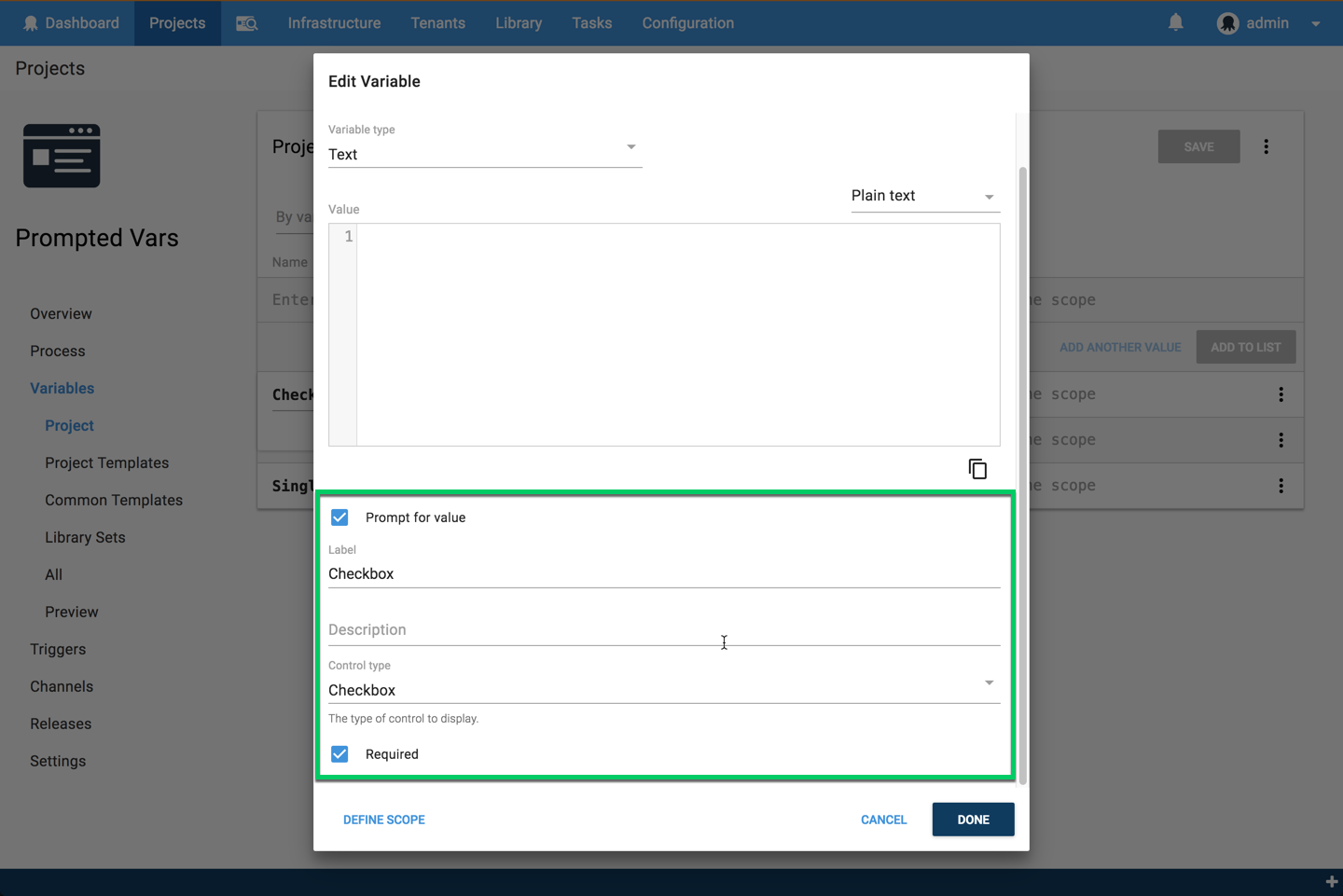Open the Plain text format dropdown
This screenshot has width=1343, height=896.
[x=990, y=197]
